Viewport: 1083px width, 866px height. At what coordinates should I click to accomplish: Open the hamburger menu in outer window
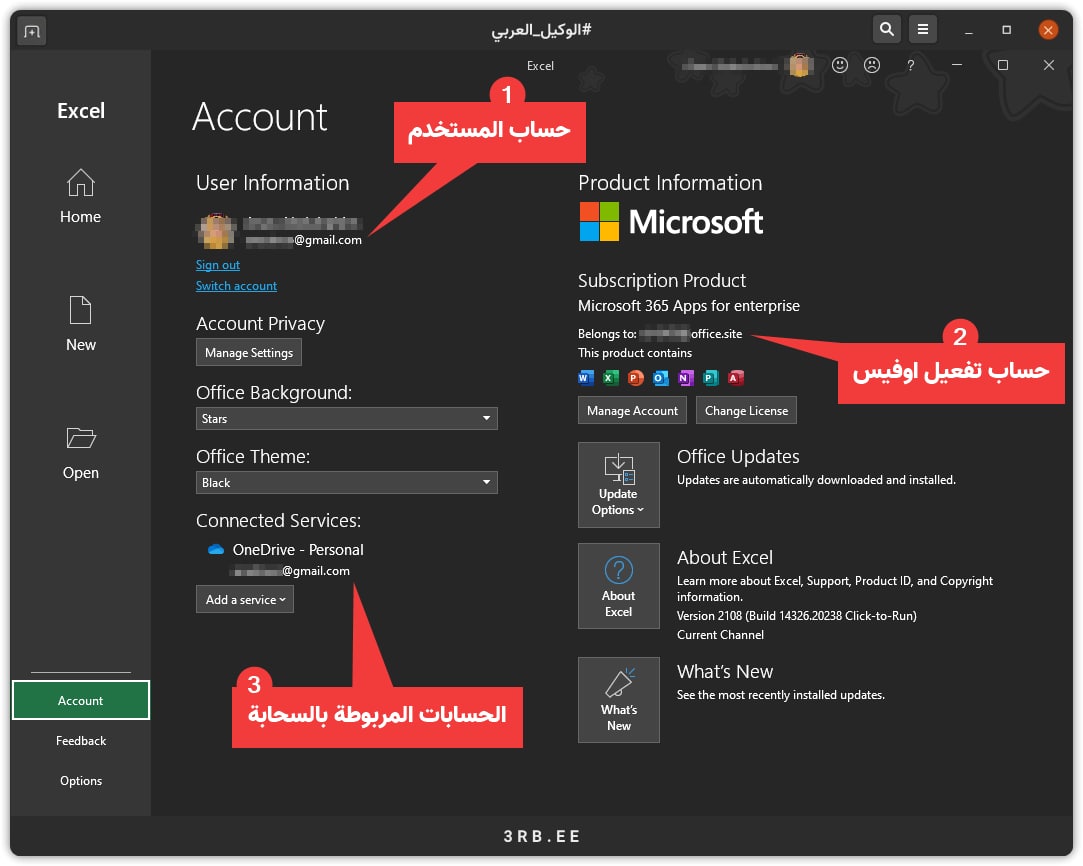pyautogui.click(x=923, y=29)
